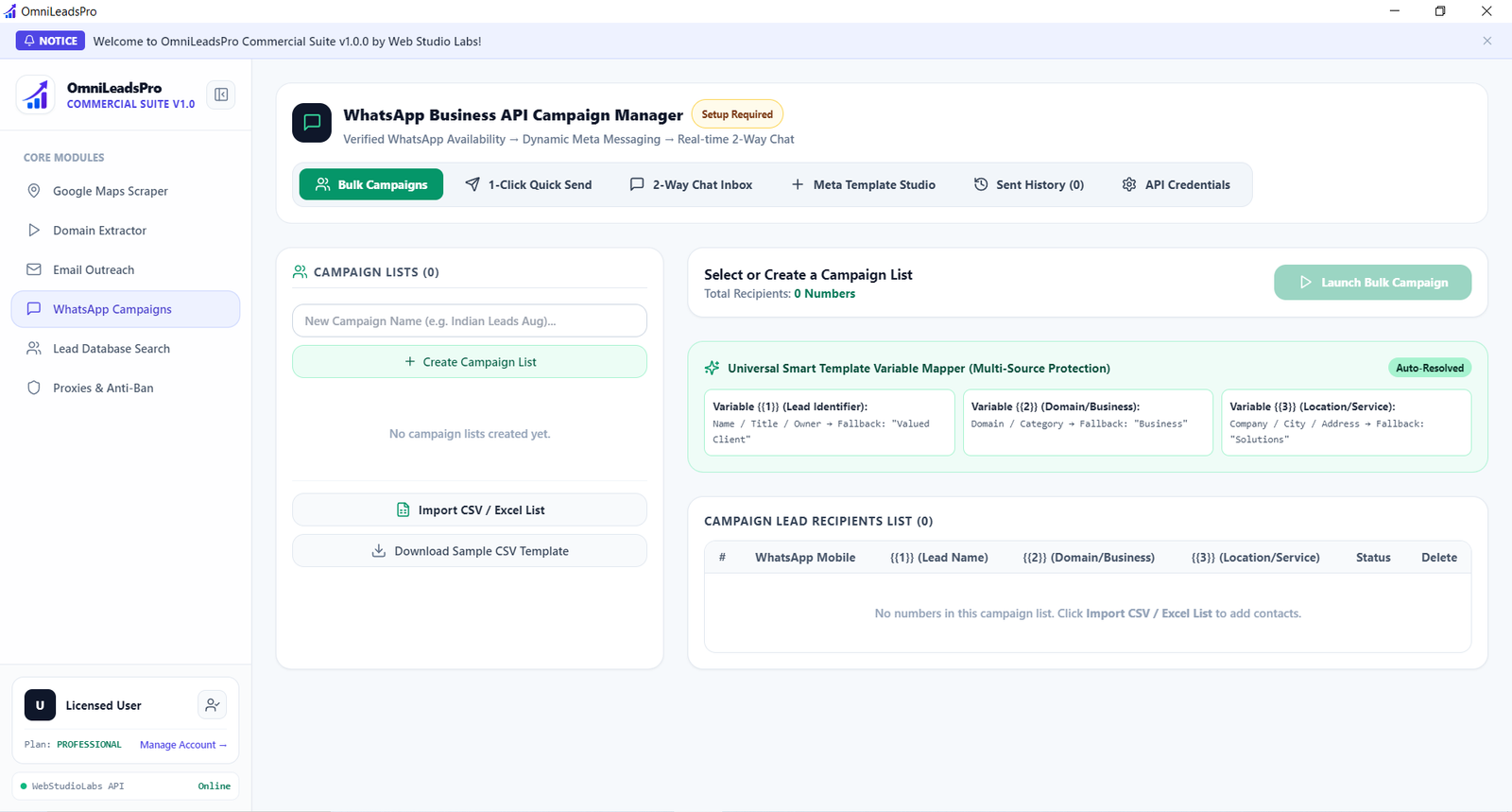1512x812 pixels.
Task: Click the {{2}} (Domain/Business) column header
Action: (x=1089, y=558)
